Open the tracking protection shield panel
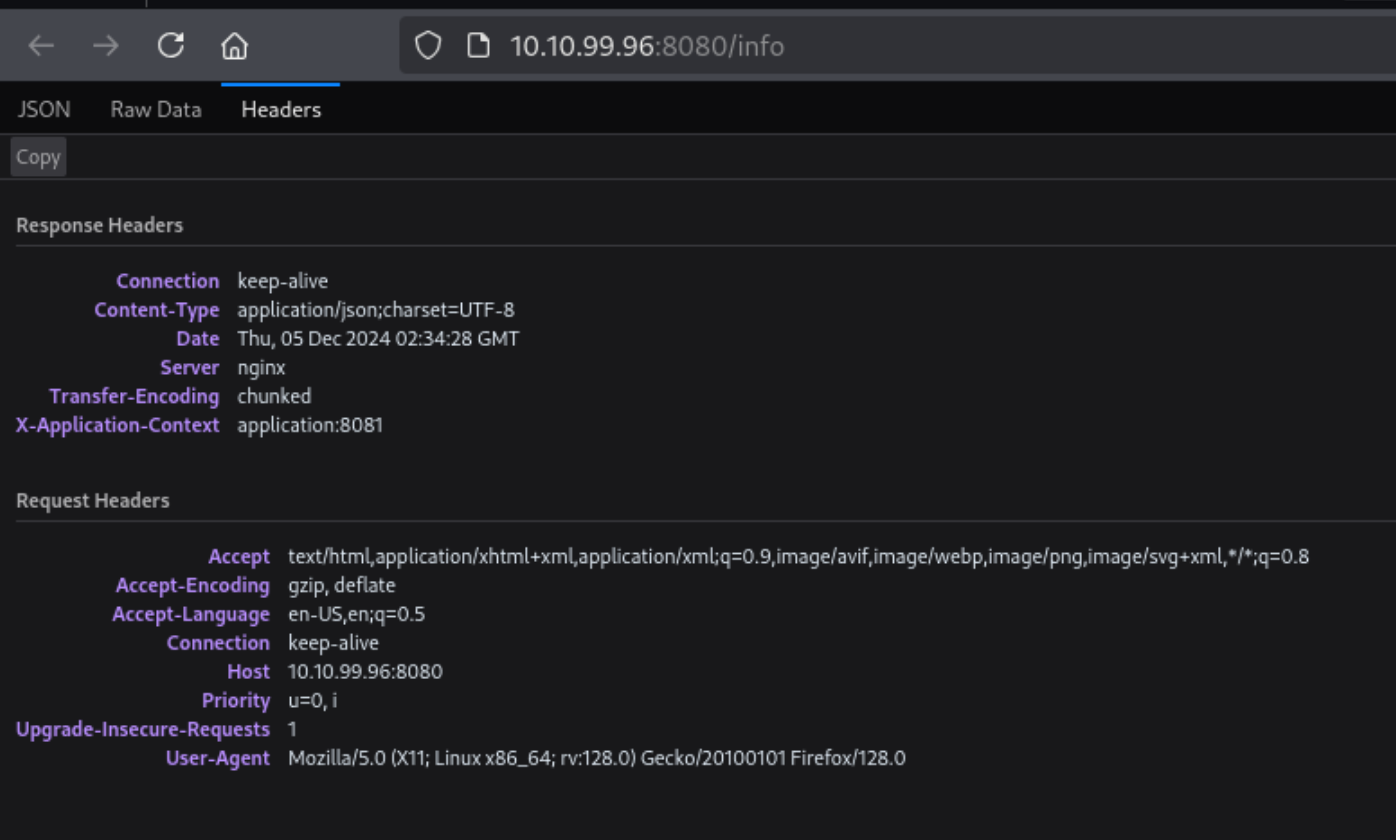This screenshot has width=1396, height=840. (x=428, y=46)
